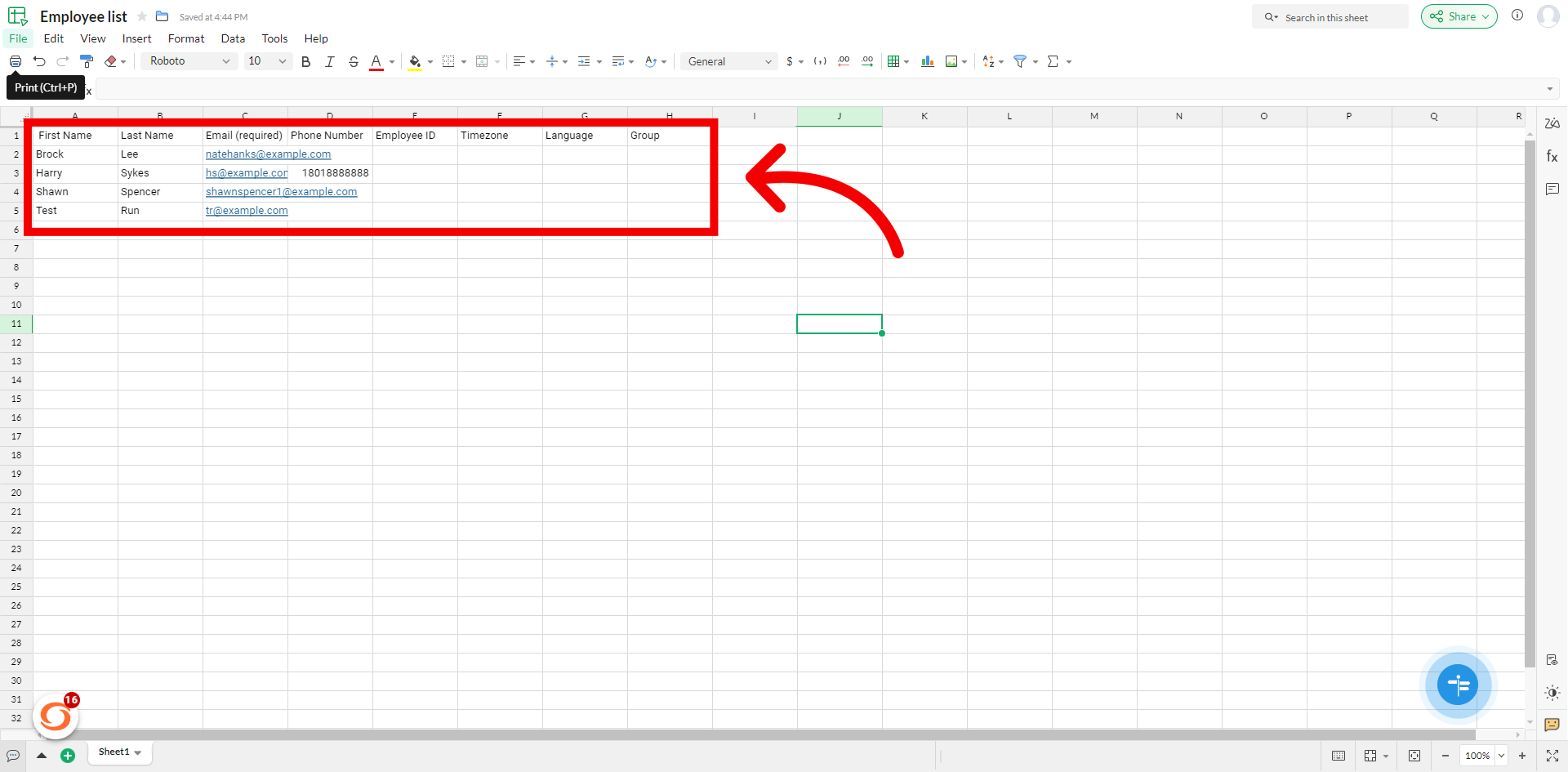Select the Paint Format roller tool

pyautogui.click(x=87, y=61)
